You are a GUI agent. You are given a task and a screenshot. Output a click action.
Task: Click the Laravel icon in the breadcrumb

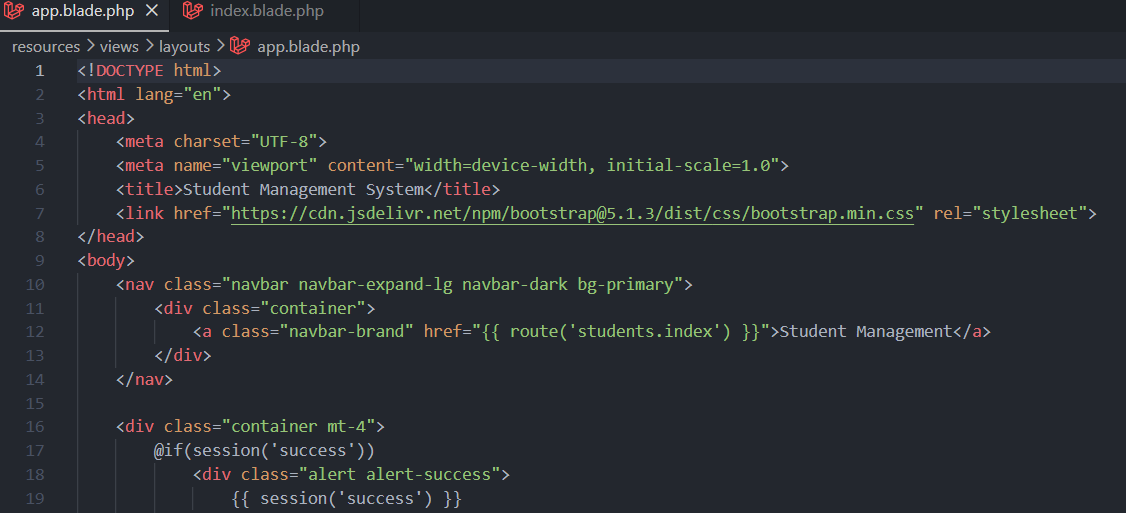pos(239,47)
